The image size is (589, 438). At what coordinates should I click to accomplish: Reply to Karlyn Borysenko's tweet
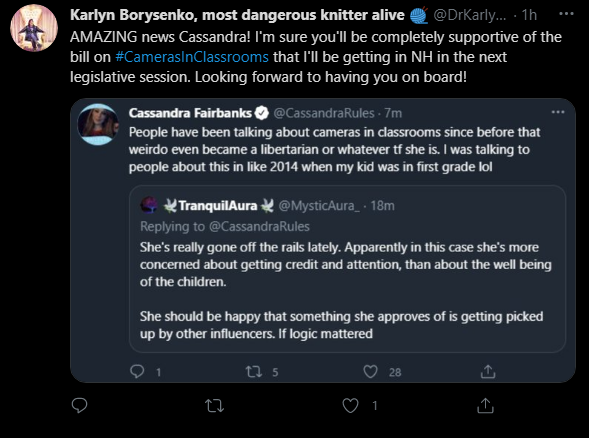point(79,406)
